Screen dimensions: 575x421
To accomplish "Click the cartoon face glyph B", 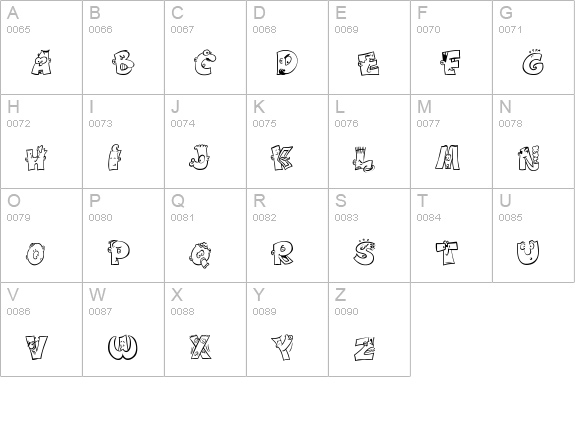I will pos(123,62).
